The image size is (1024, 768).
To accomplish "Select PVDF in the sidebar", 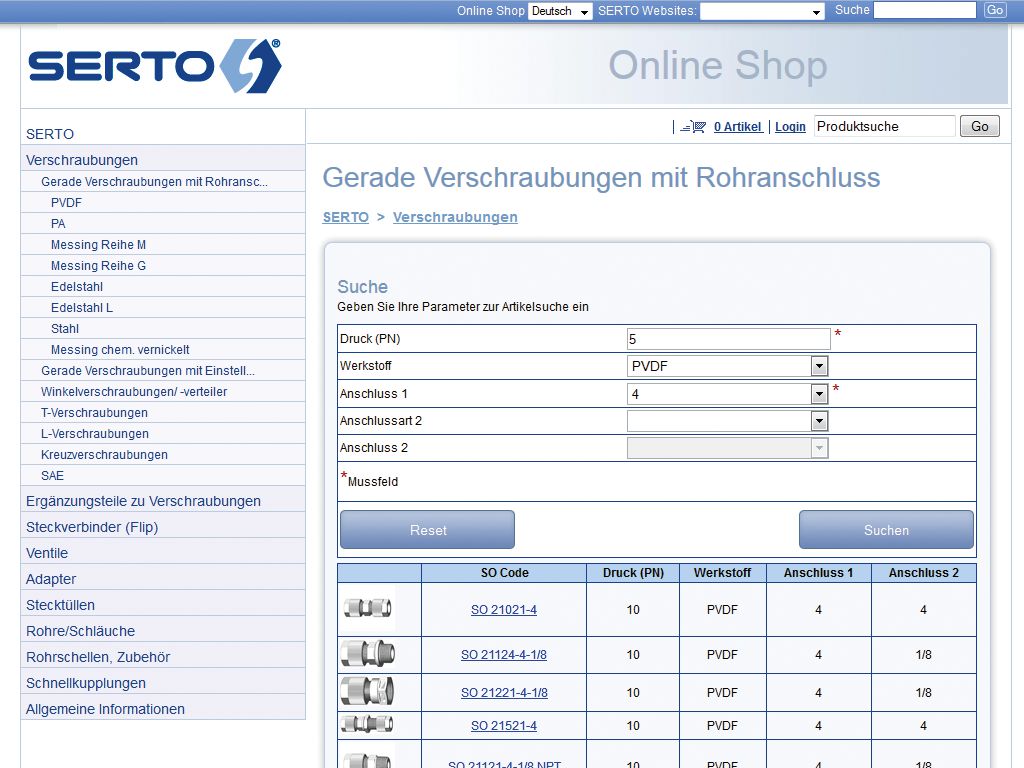I will click(163, 202).
